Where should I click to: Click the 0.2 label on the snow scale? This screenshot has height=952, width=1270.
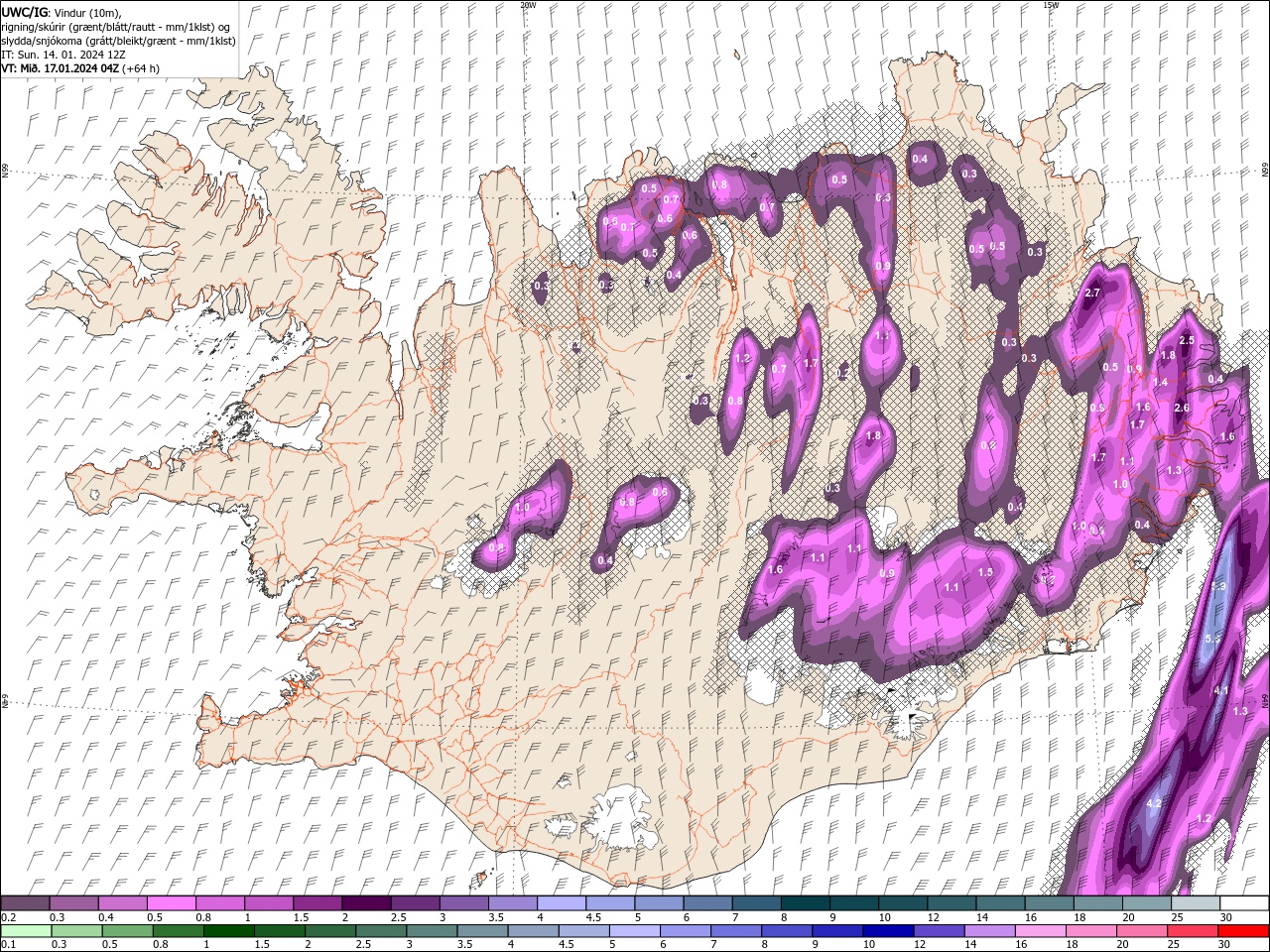(x=8, y=917)
